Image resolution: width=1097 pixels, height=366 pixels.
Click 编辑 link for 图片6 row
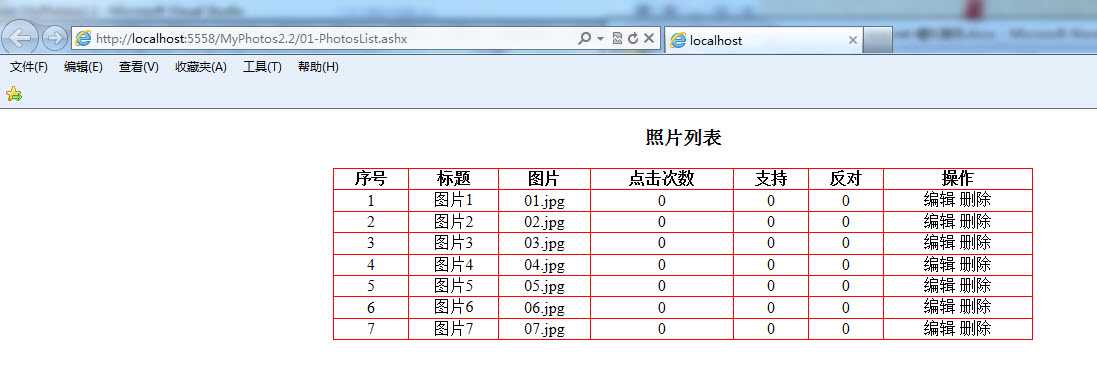click(x=940, y=307)
